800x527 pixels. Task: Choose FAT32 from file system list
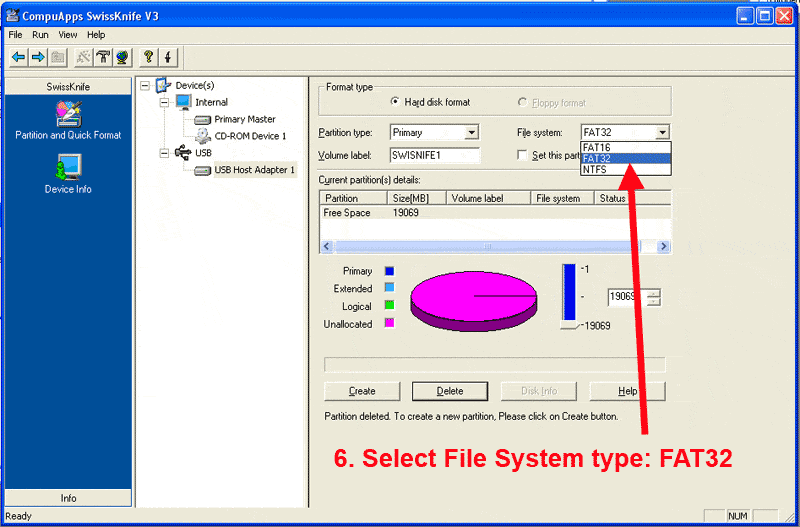point(625,158)
